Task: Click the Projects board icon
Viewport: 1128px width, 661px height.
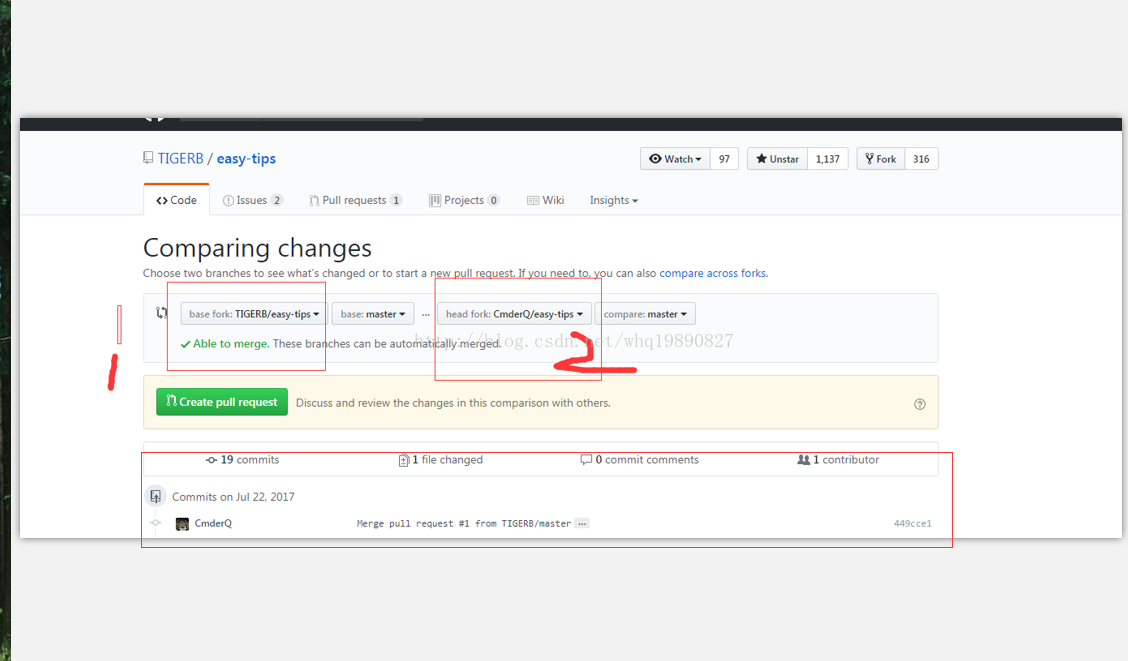Action: point(435,201)
